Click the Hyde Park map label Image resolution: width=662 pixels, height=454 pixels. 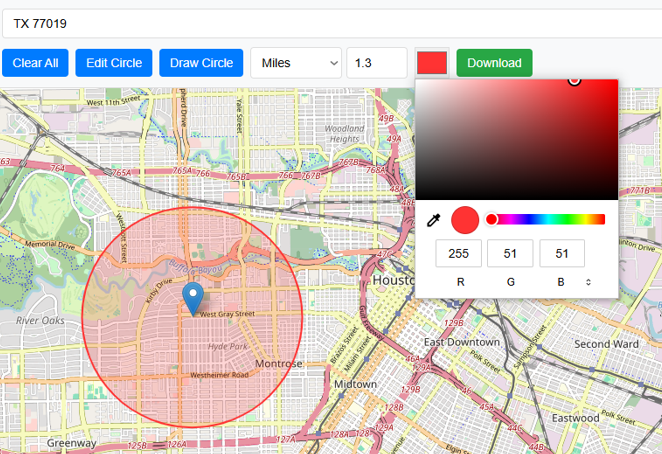[228, 347]
